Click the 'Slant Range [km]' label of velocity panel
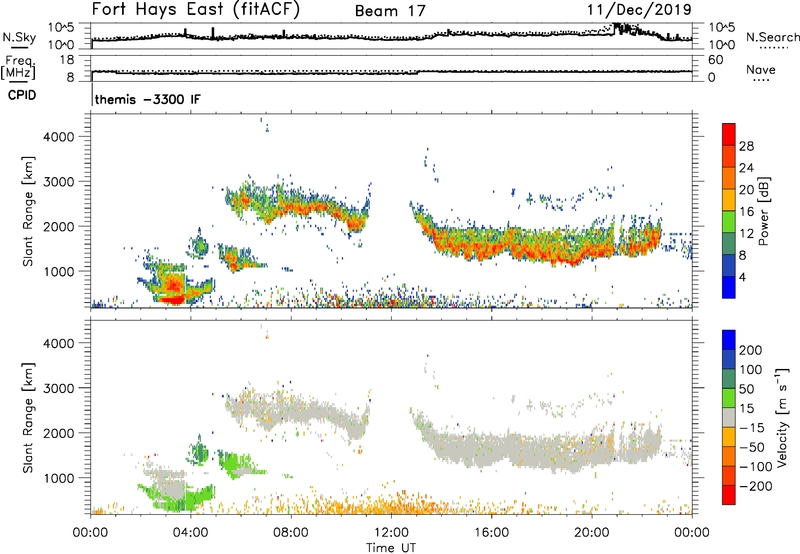 coord(28,417)
